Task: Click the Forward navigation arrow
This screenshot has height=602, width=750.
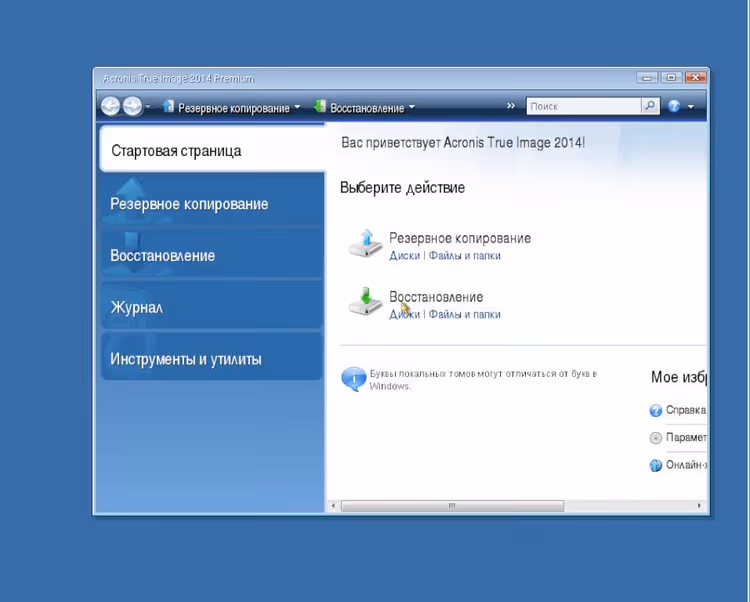Action: click(132, 106)
